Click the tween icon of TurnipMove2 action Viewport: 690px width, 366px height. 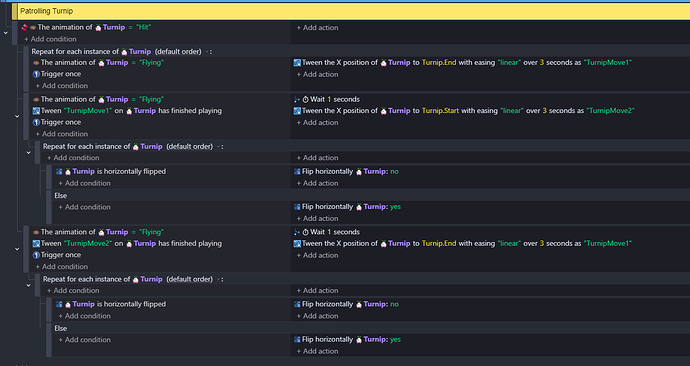click(x=297, y=111)
